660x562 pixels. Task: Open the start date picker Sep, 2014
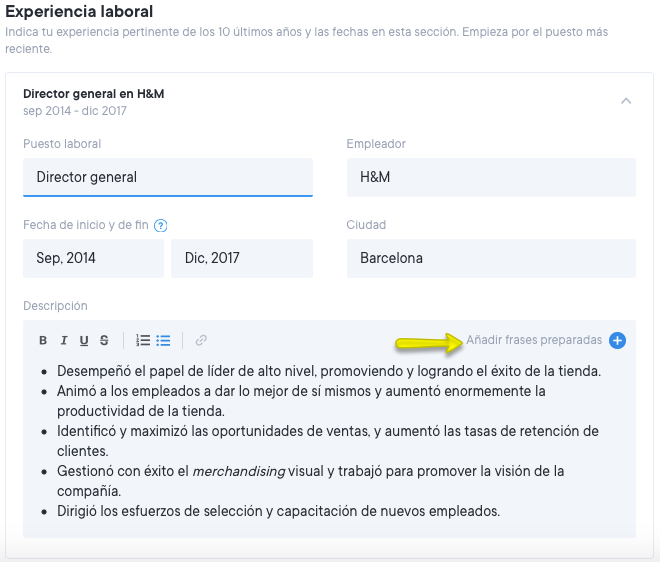tap(93, 258)
